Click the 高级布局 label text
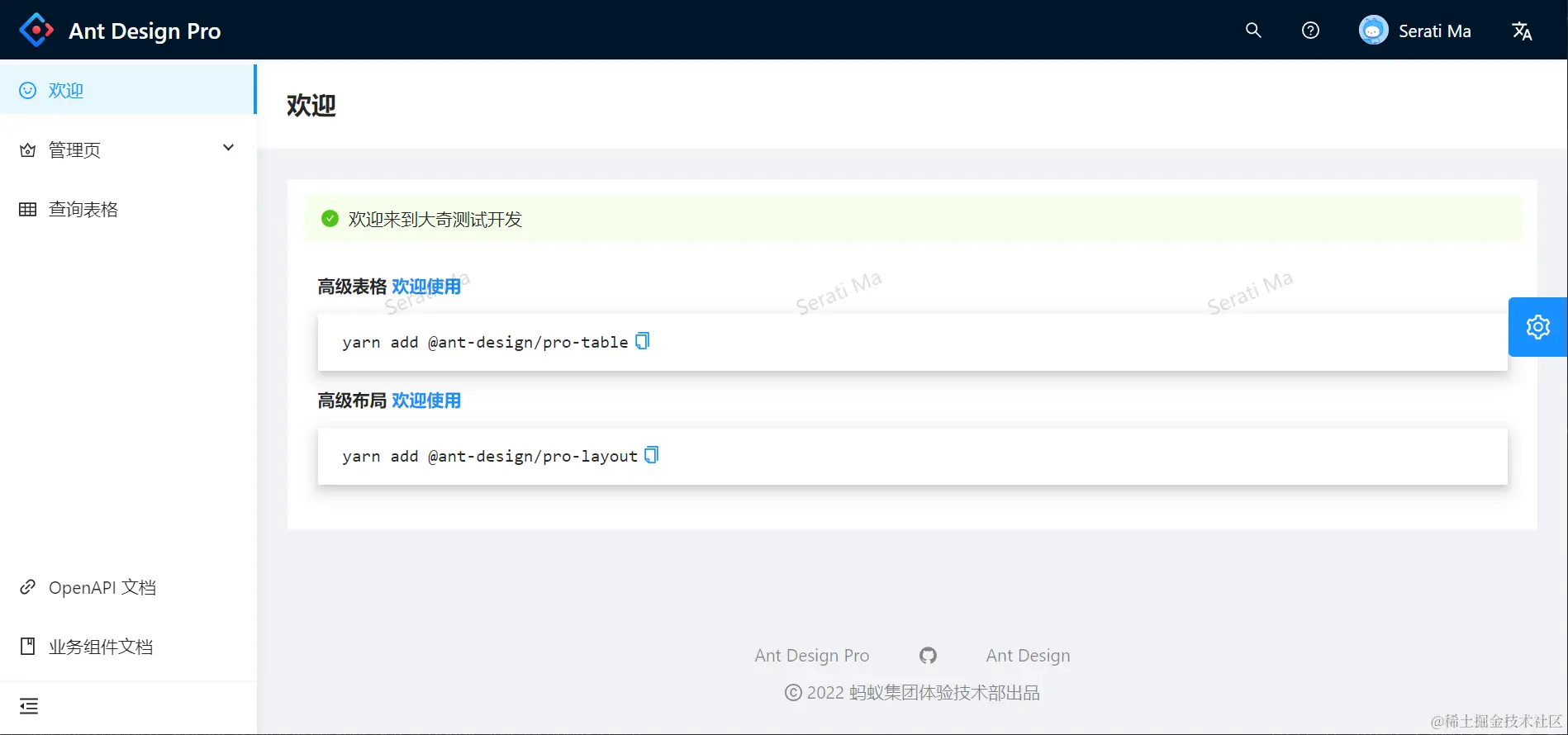The width and height of the screenshot is (1568, 735). (352, 401)
